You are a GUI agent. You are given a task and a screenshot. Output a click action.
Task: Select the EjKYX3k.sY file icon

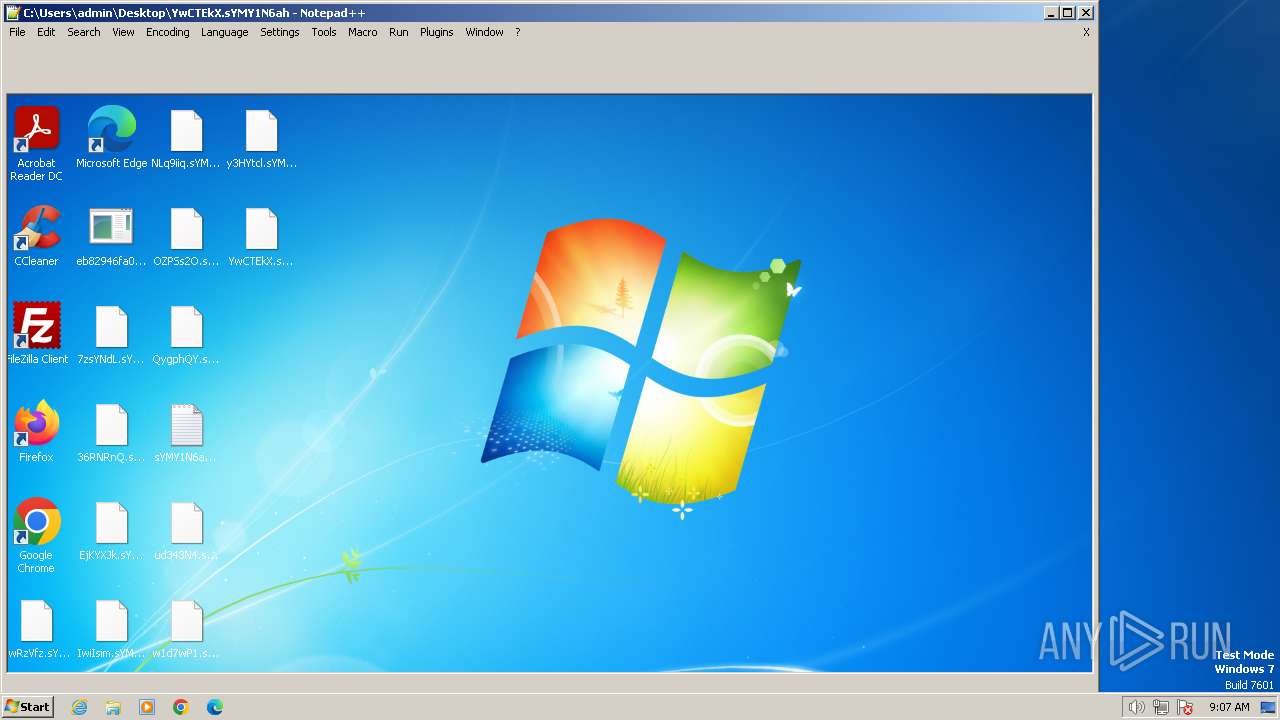pyautogui.click(x=111, y=530)
